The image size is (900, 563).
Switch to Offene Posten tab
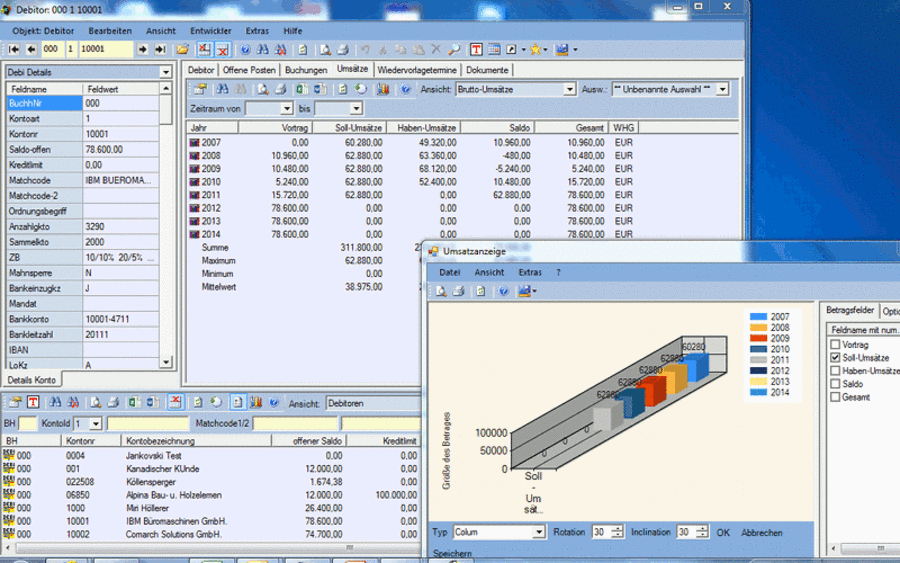pyautogui.click(x=249, y=70)
